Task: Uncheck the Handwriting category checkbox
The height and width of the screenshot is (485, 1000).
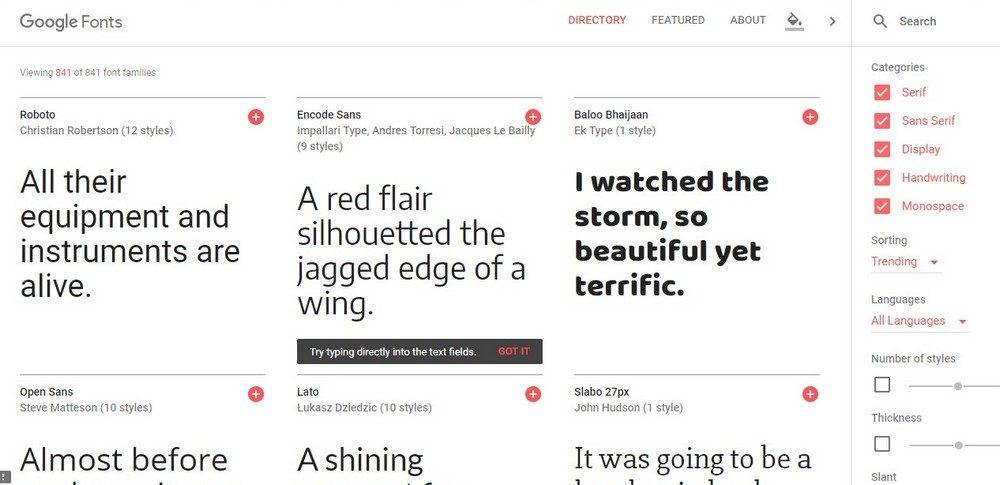Action: 882,178
